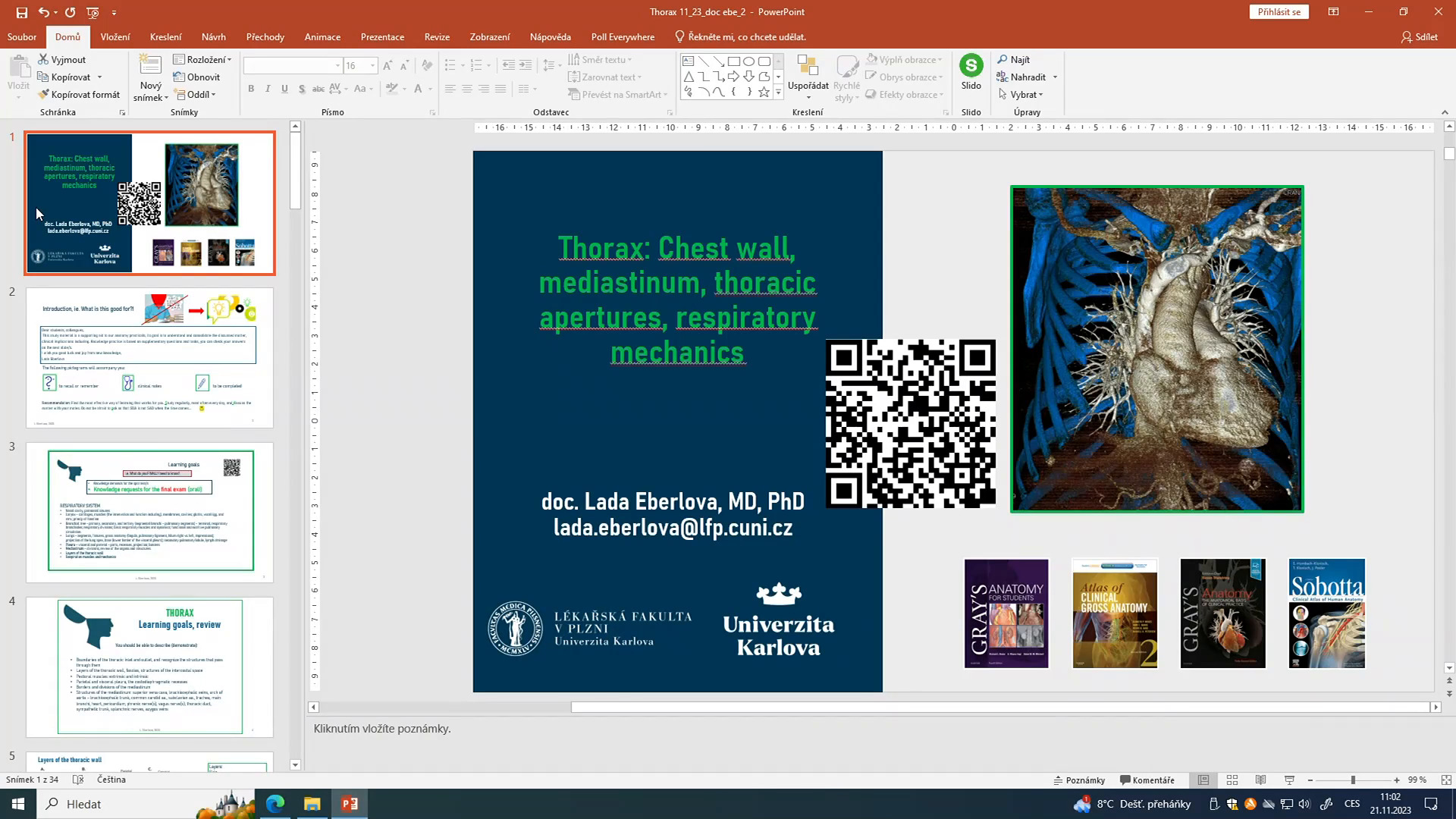This screenshot has height=819, width=1456.
Task: Toggle bold formatting
Action: pyautogui.click(x=251, y=89)
